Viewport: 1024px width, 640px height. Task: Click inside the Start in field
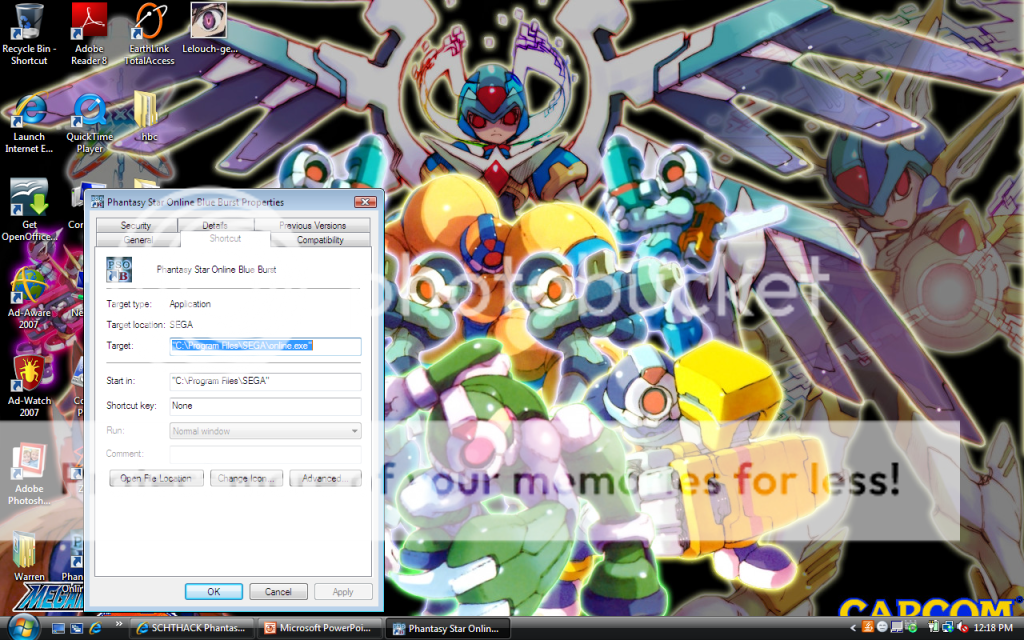pyautogui.click(x=264, y=381)
